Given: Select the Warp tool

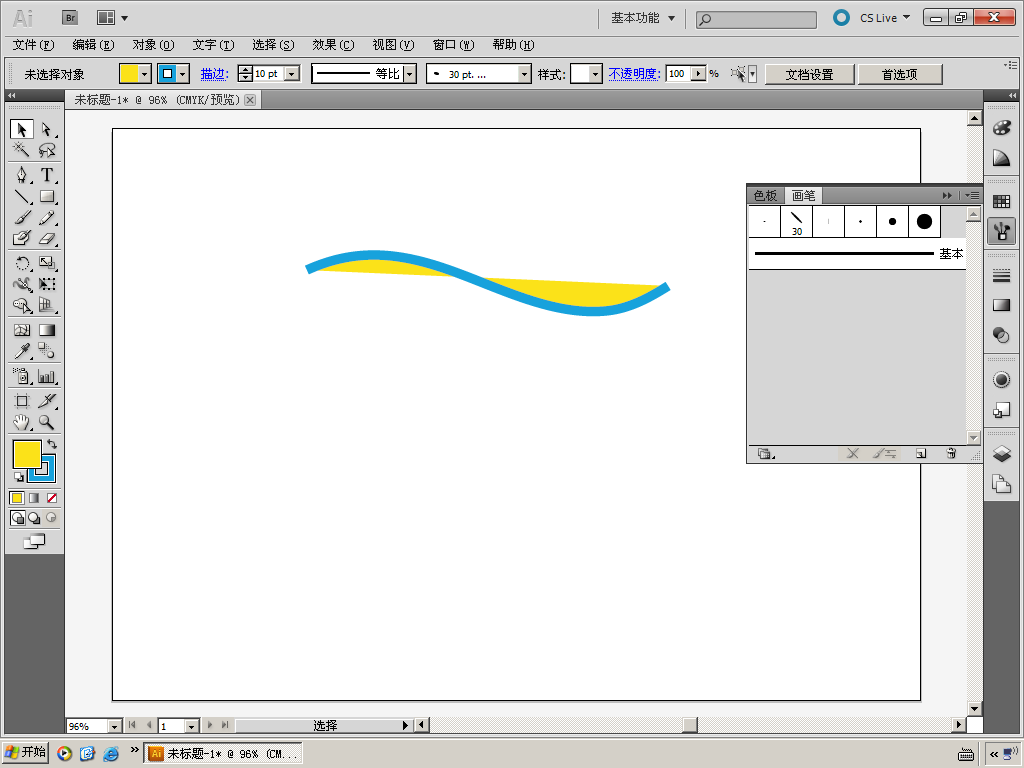Looking at the screenshot, I should point(22,284).
